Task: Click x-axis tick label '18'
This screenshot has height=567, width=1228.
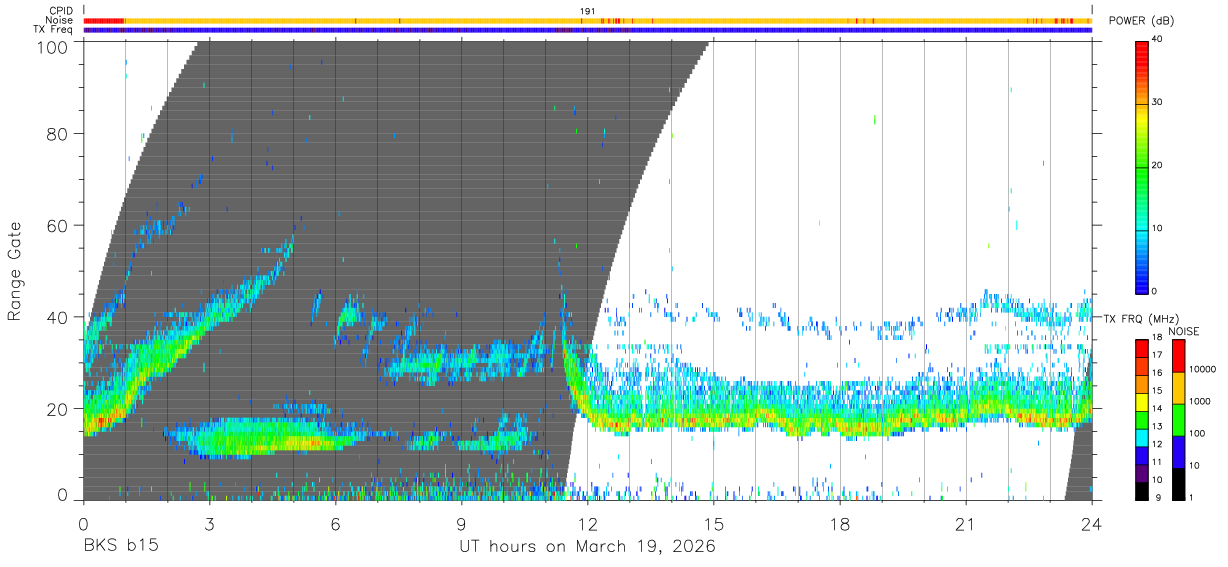Action: point(839,524)
